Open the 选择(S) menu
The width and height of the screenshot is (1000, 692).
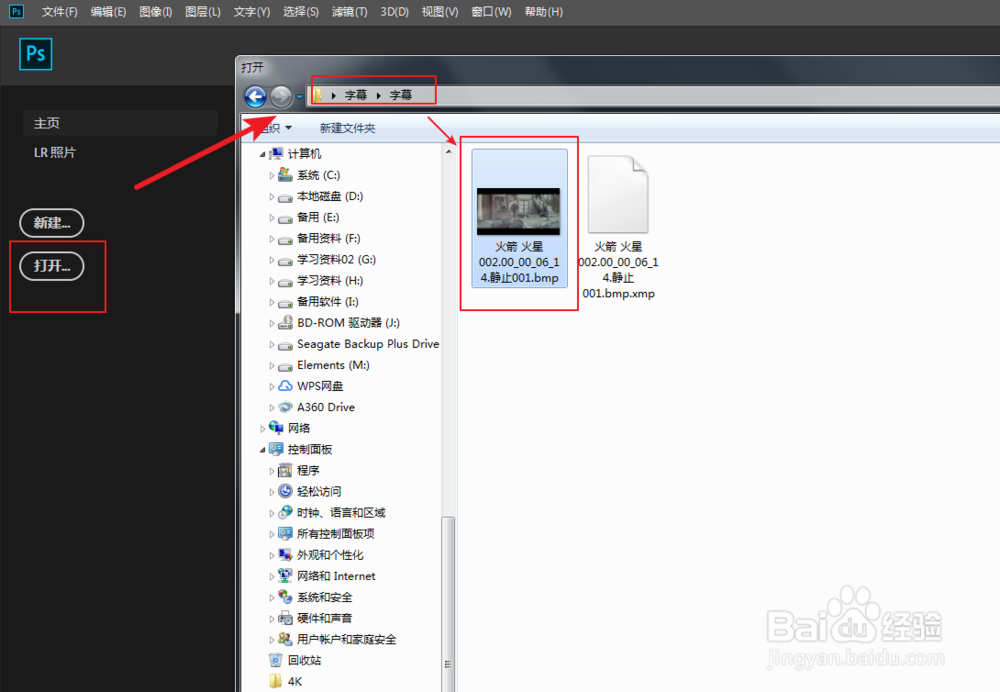(301, 11)
